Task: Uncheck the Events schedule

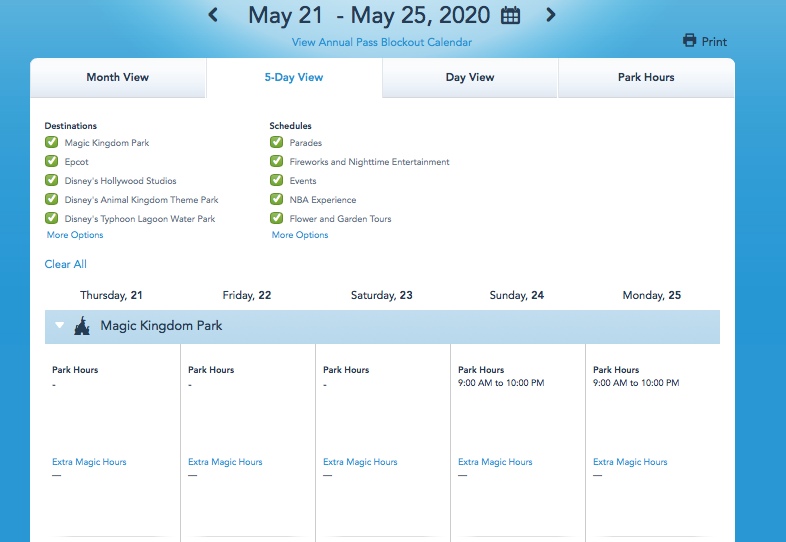Action: tap(276, 180)
